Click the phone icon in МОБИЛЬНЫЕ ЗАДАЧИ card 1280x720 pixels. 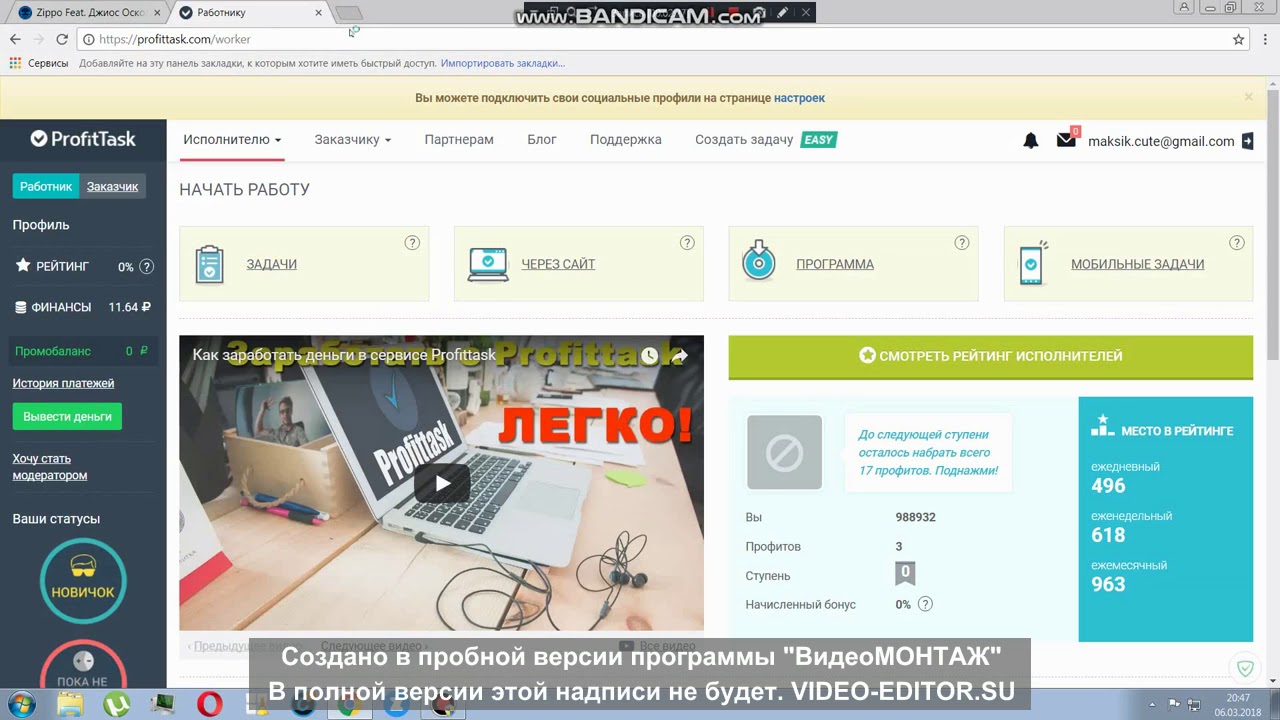tap(1033, 263)
